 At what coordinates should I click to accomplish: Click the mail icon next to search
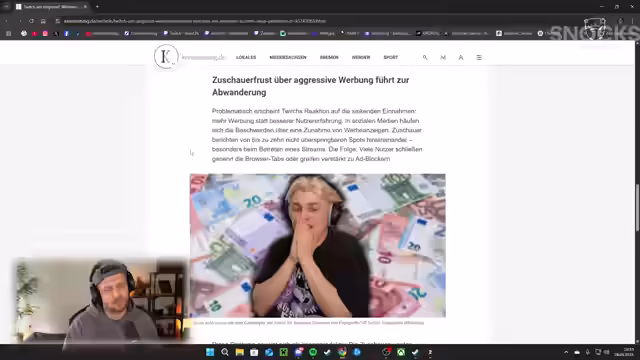click(x=443, y=58)
